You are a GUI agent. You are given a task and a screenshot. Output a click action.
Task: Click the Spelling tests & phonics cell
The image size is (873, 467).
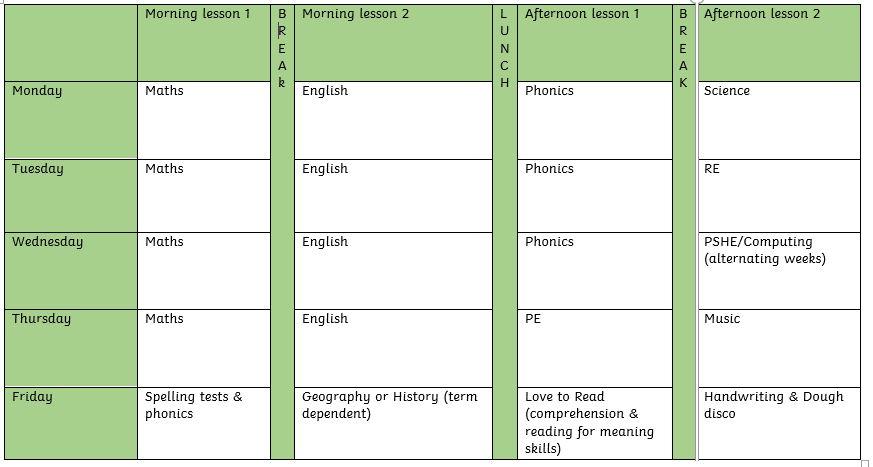tap(204, 424)
